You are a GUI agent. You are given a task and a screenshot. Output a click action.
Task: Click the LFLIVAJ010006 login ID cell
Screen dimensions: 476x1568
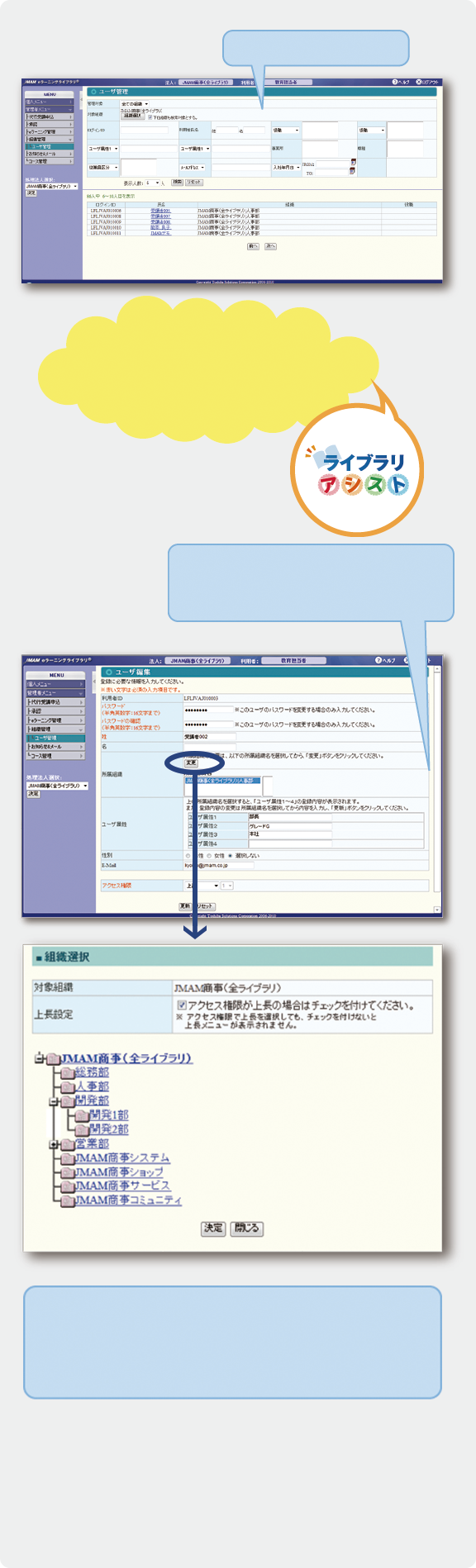pyautogui.click(x=106, y=211)
